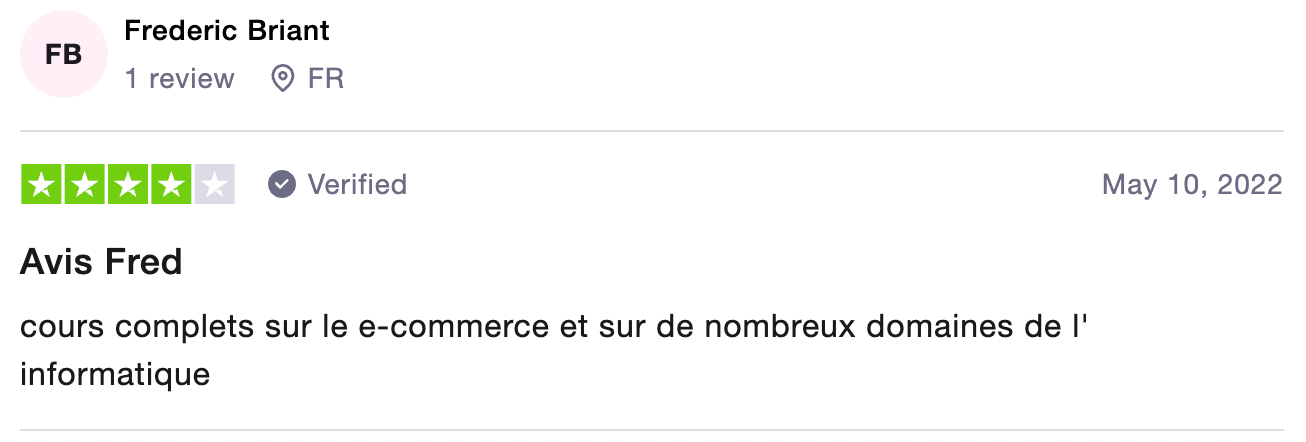Viewport: 1306px width, 442px height.
Task: Click the word "informatique" in the review
Action: [115, 375]
